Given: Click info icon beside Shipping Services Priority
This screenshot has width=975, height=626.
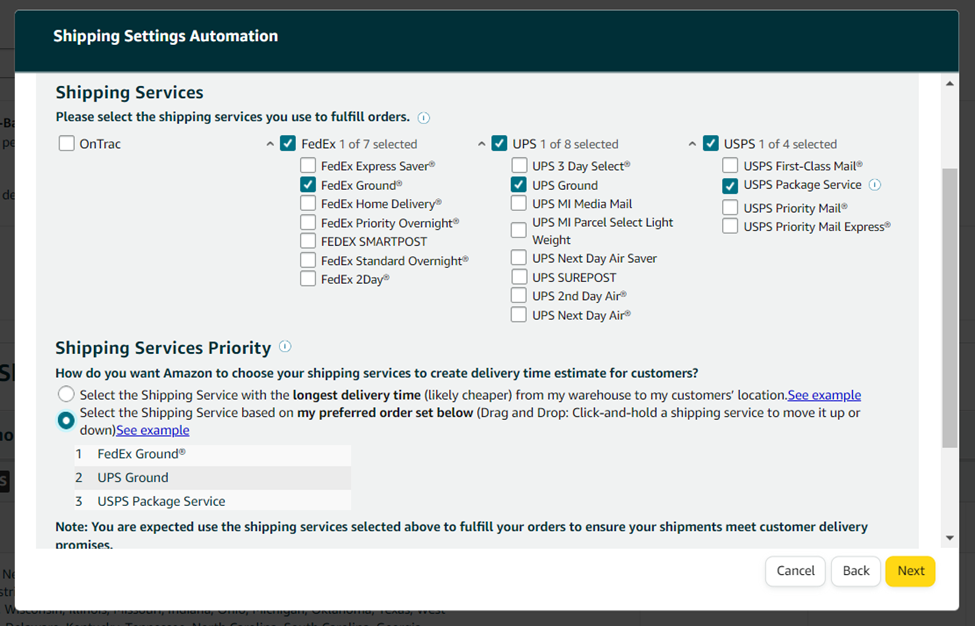Looking at the screenshot, I should [x=285, y=347].
